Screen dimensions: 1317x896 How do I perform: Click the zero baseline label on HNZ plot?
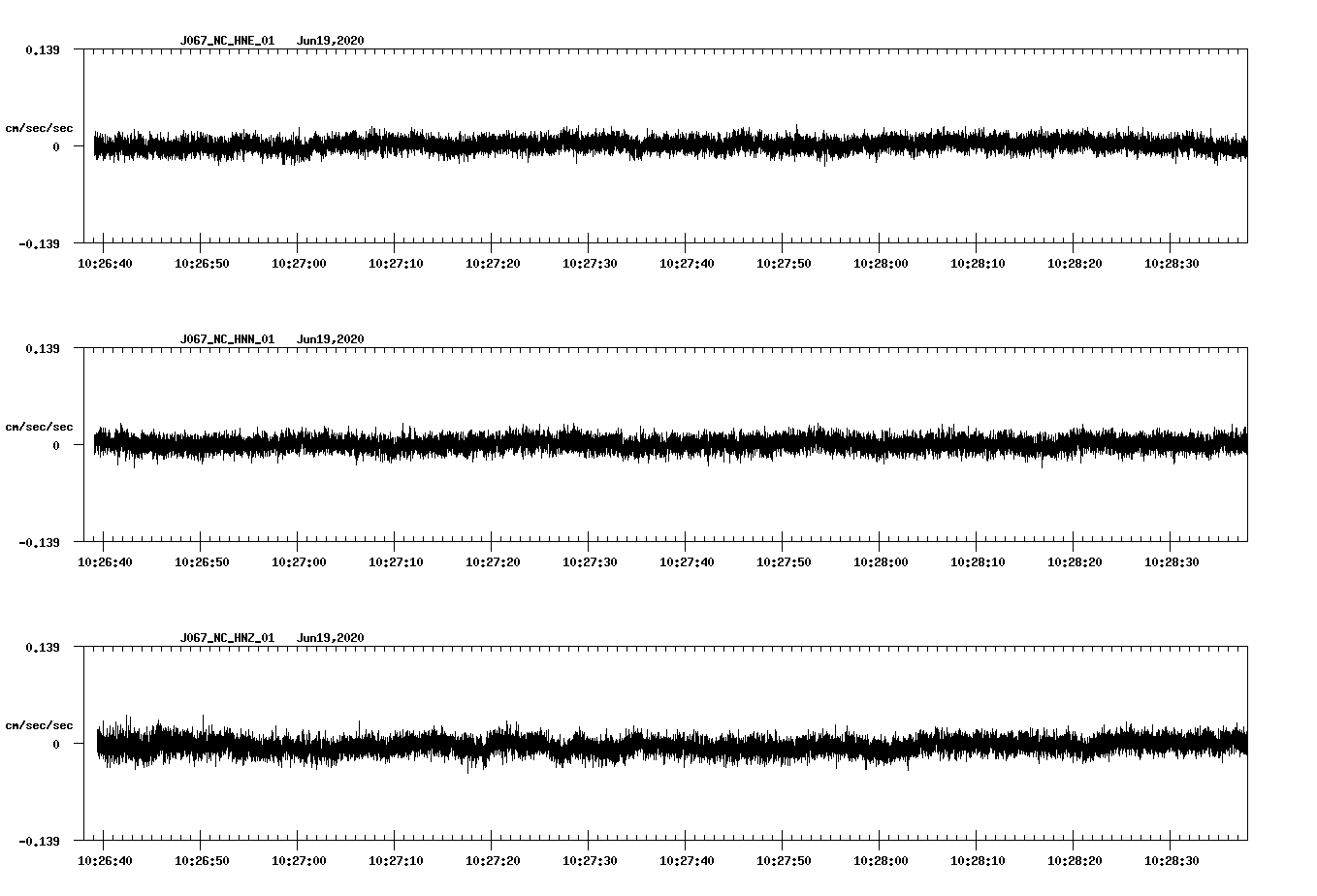click(55, 744)
